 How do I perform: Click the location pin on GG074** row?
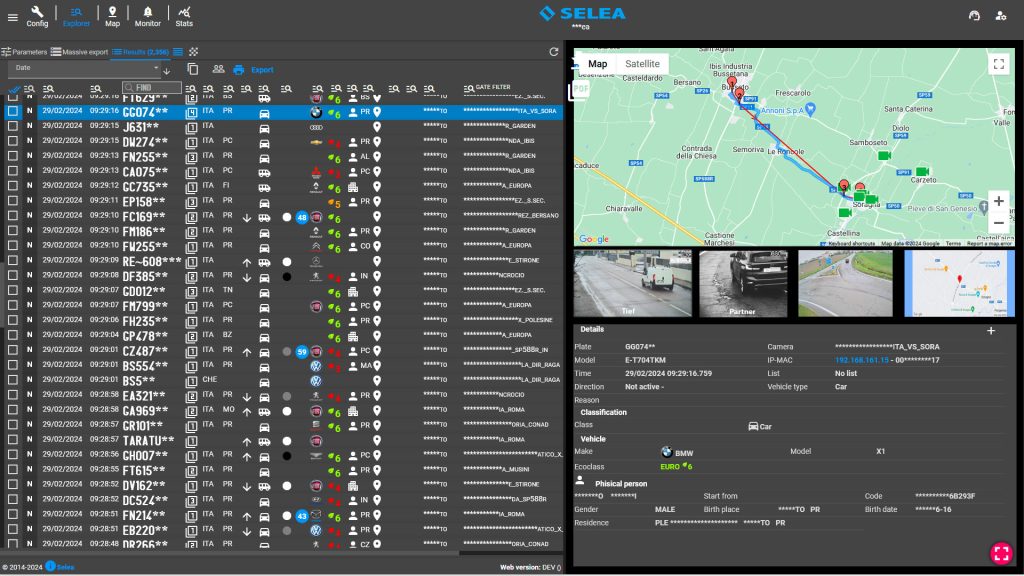[x=377, y=112]
